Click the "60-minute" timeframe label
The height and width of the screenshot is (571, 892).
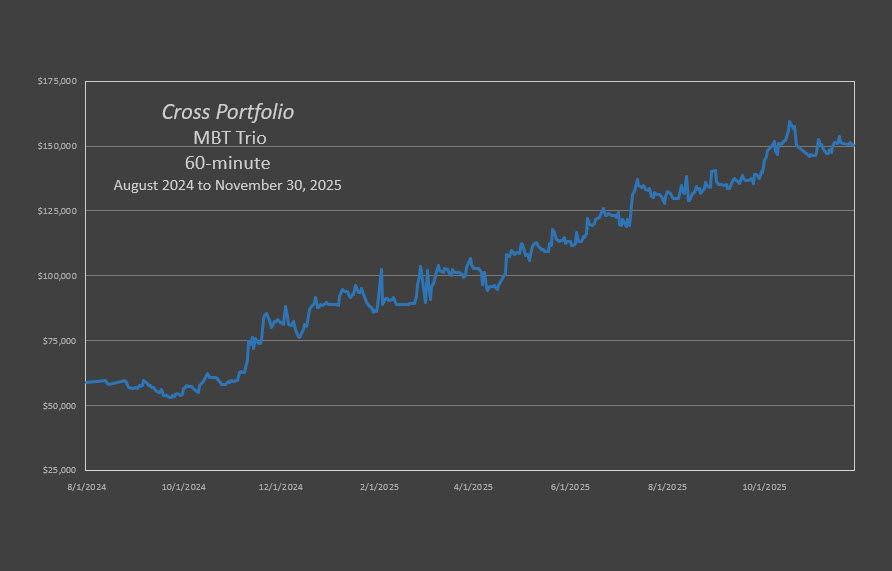227,161
